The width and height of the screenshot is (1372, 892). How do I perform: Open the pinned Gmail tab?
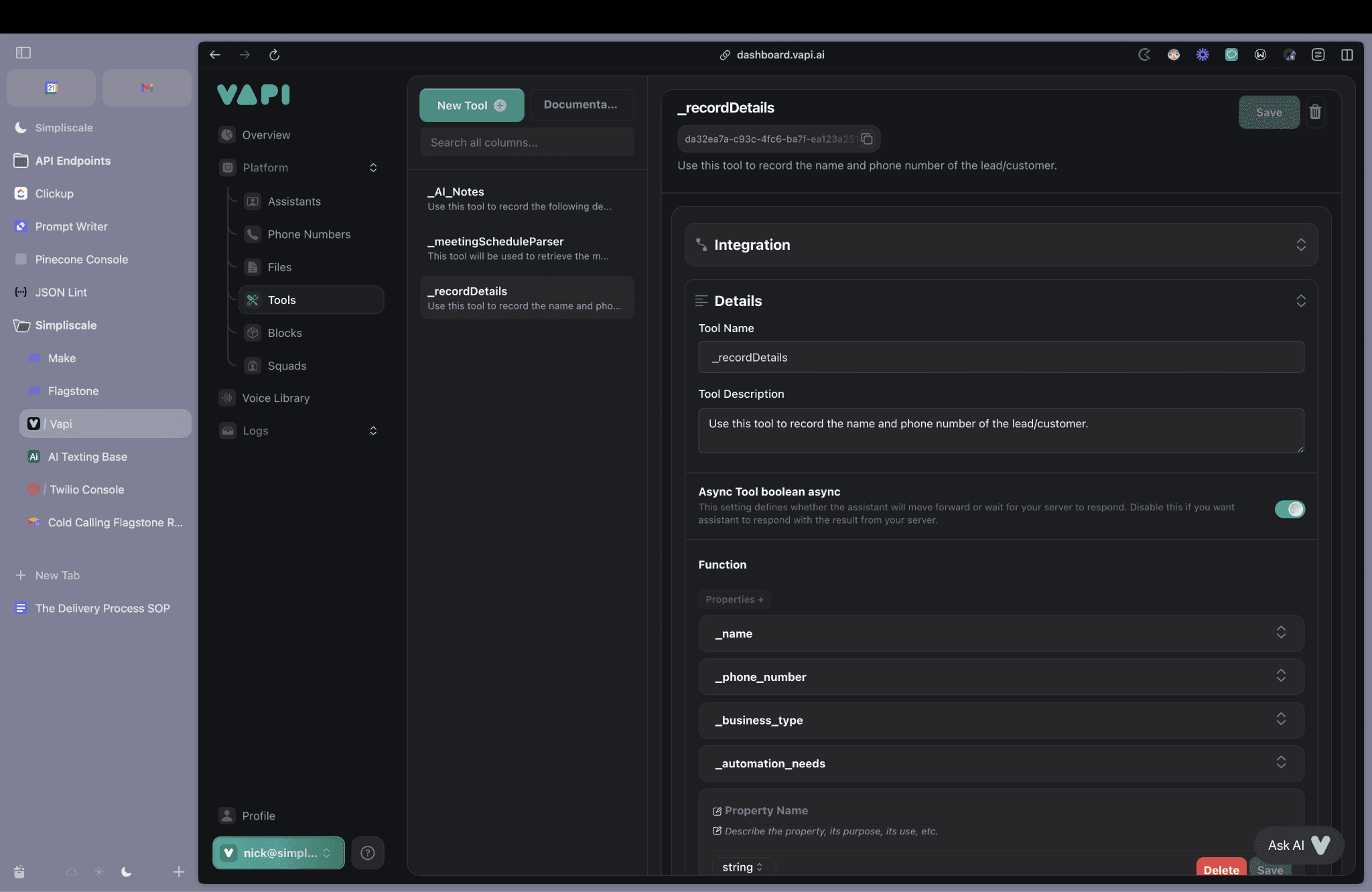click(x=147, y=88)
